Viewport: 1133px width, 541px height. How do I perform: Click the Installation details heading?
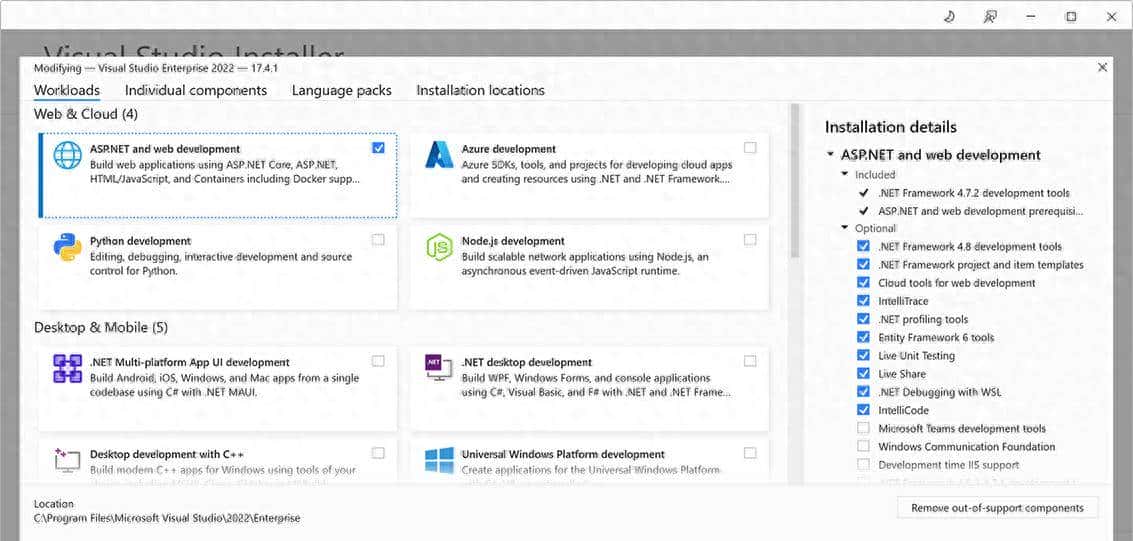click(x=891, y=127)
